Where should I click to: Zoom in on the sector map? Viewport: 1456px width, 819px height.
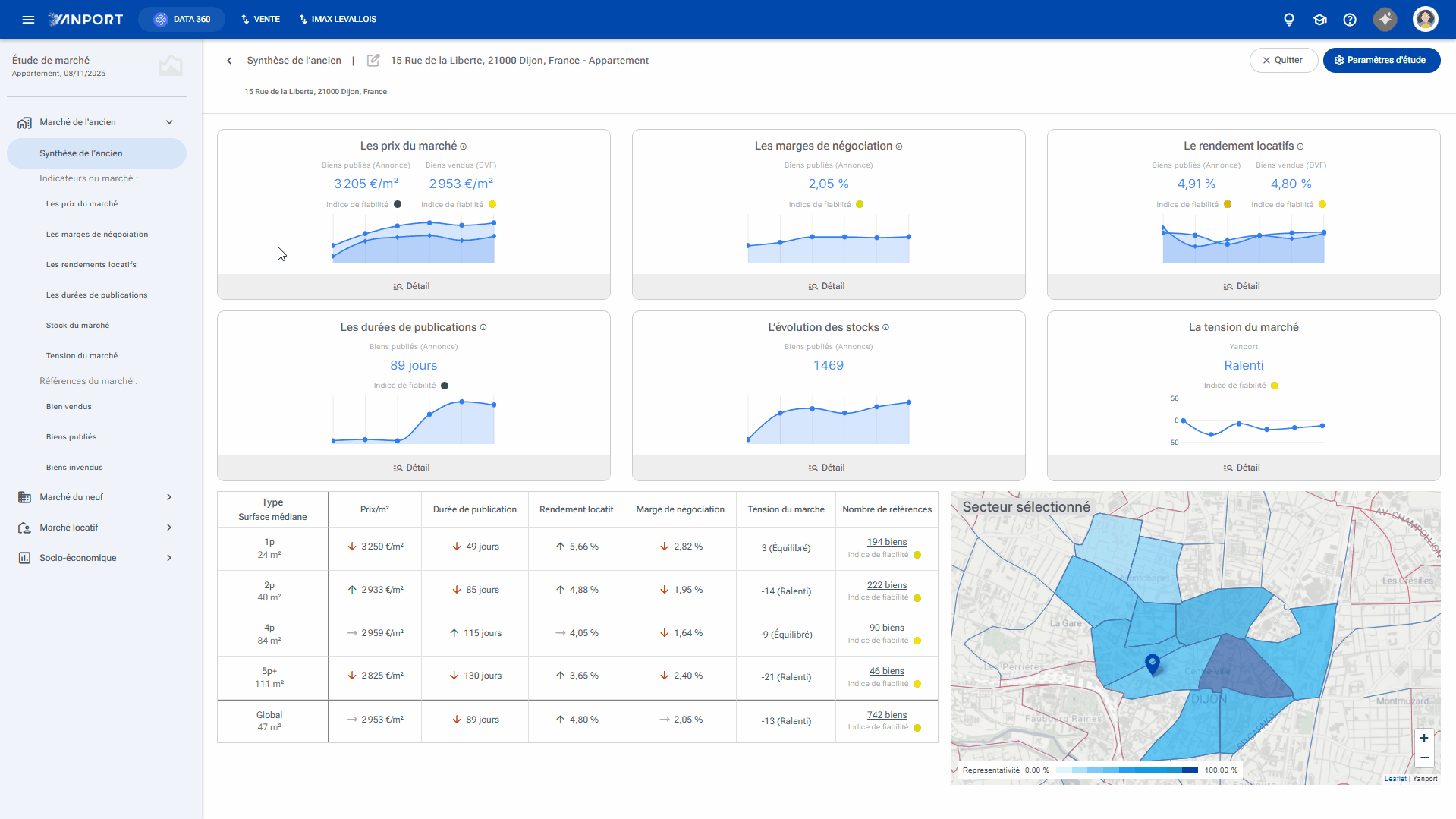pos(1423,738)
